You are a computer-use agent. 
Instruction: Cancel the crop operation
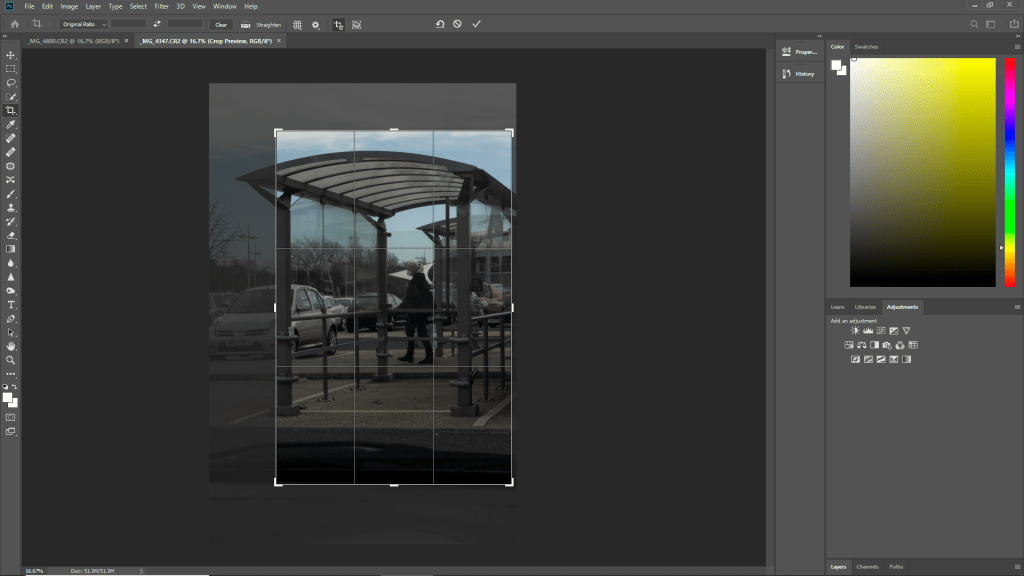(x=457, y=24)
